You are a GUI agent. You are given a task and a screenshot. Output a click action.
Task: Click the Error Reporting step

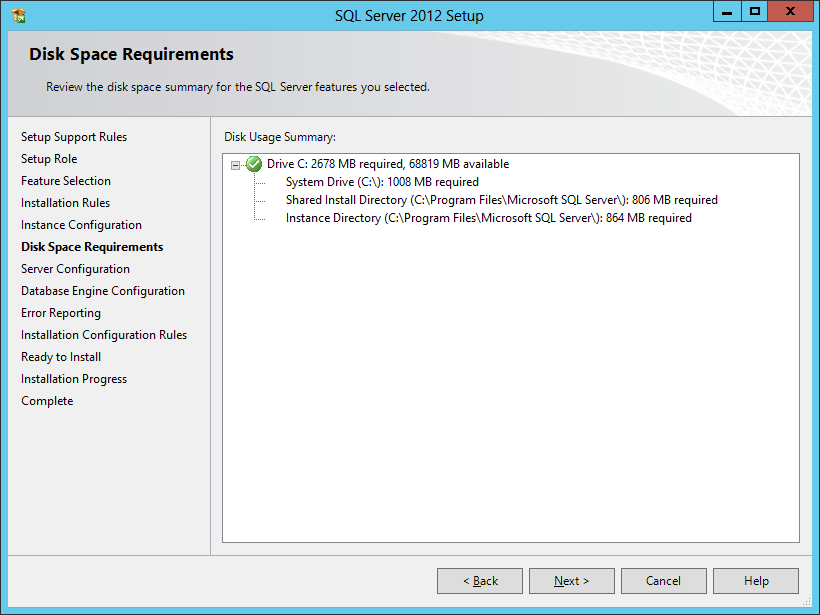pyautogui.click(x=61, y=313)
